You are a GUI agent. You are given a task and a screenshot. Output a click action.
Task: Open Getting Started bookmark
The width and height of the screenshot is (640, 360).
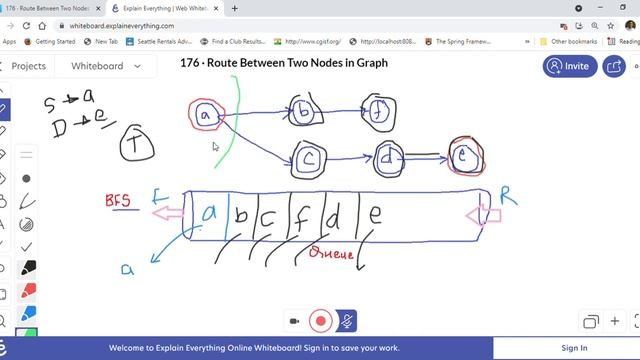click(50, 41)
